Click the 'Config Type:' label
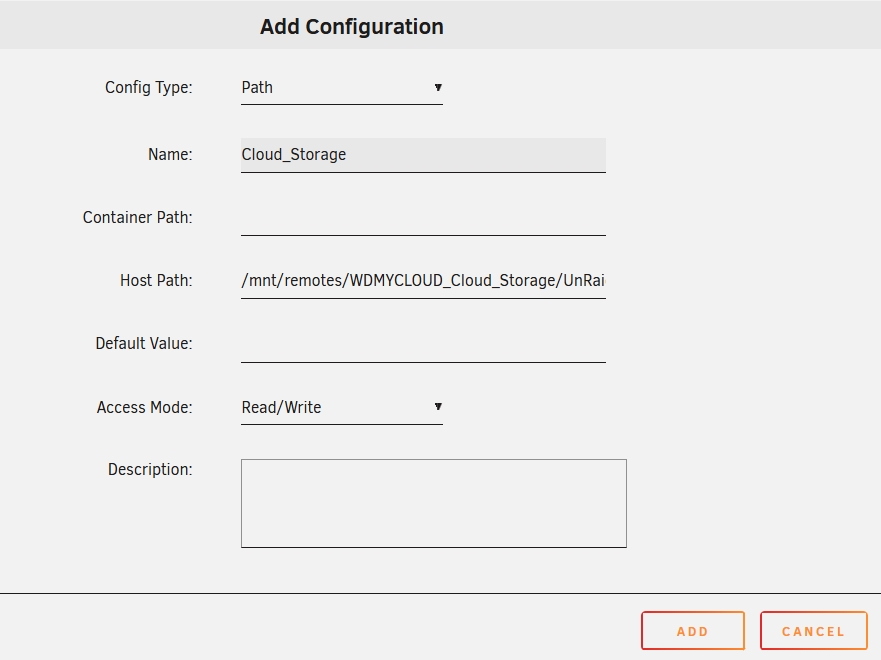Viewport: 881px width, 660px height. (x=148, y=88)
